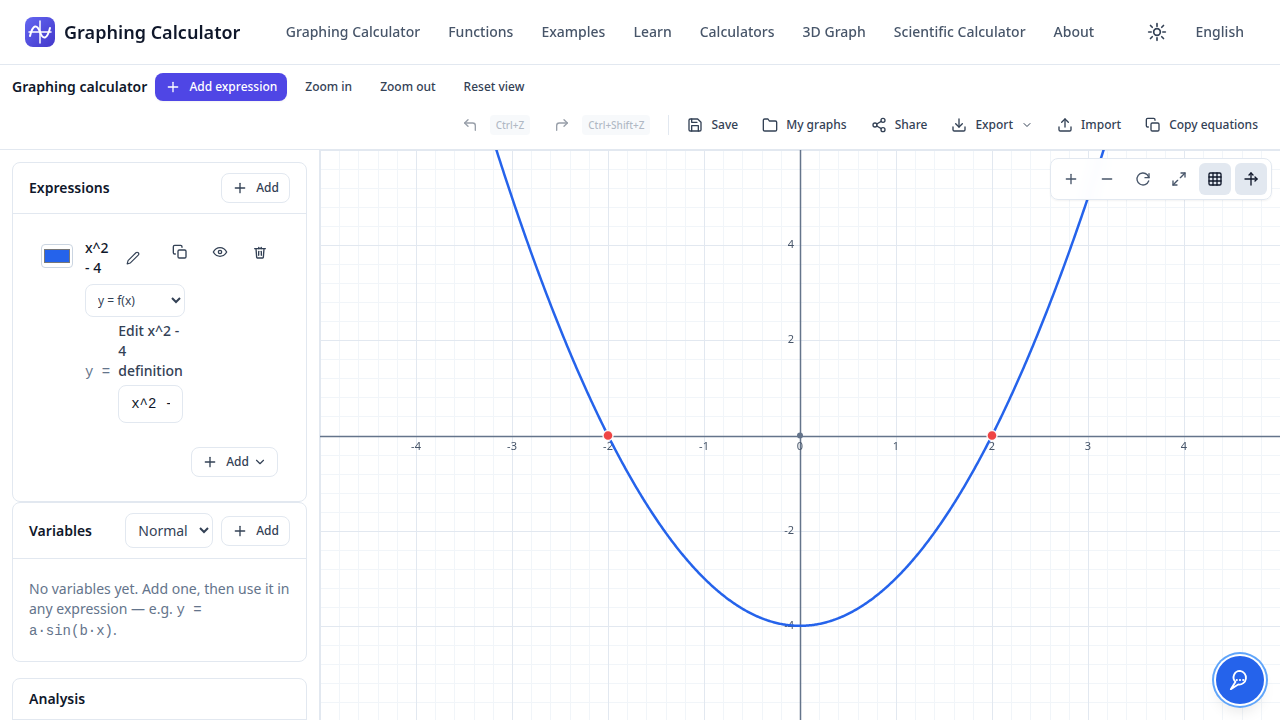Expand the Export options menu

tap(991, 125)
